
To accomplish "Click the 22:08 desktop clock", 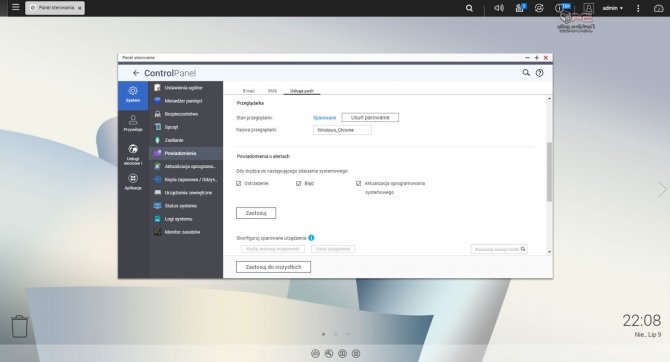I will (641, 320).
